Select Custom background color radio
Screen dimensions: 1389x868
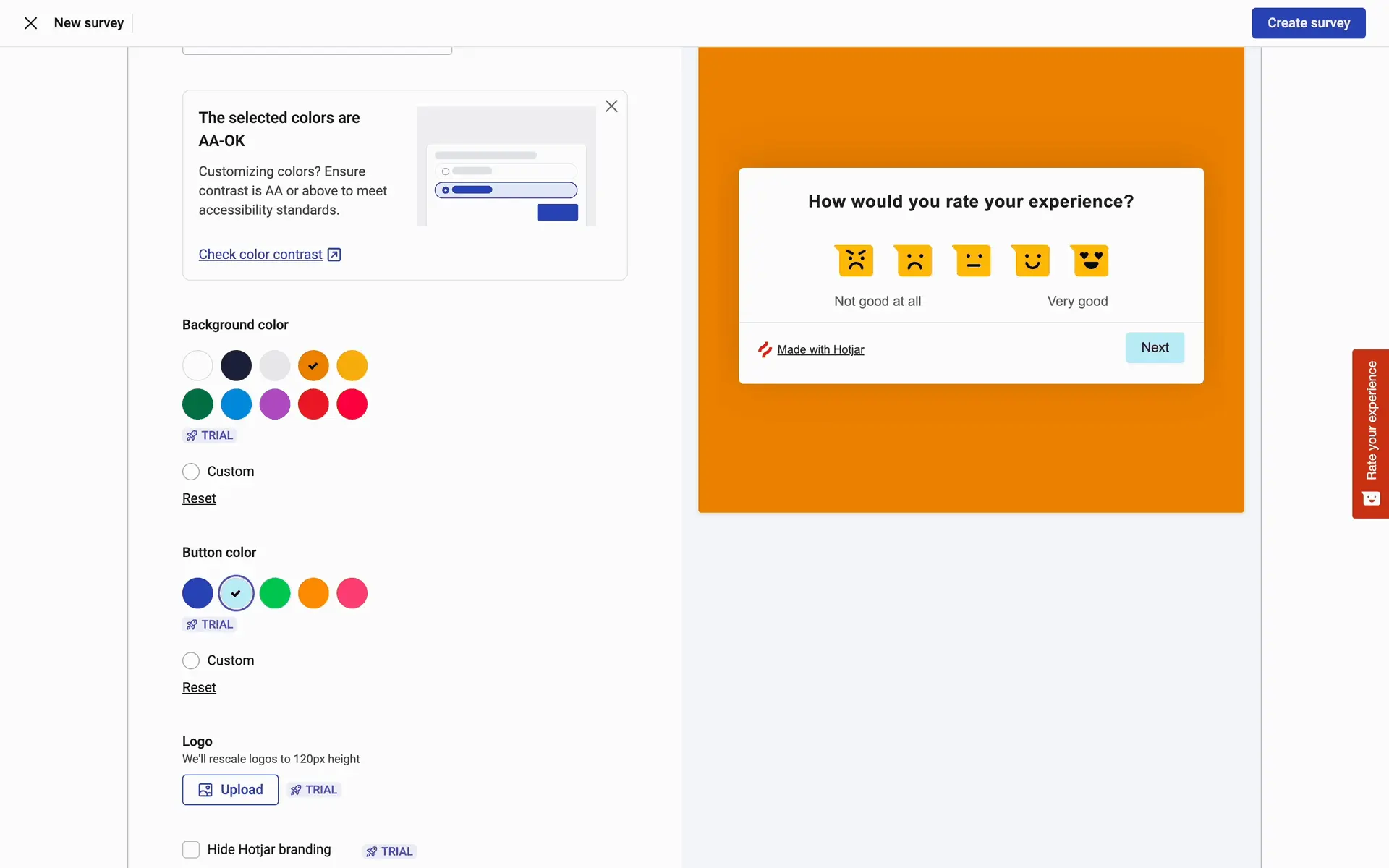(x=191, y=472)
